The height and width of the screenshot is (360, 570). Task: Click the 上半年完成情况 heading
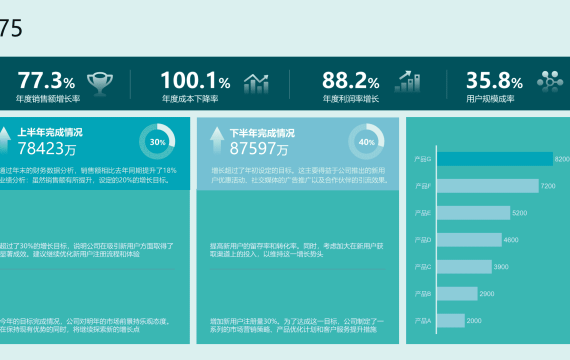pos(50,132)
